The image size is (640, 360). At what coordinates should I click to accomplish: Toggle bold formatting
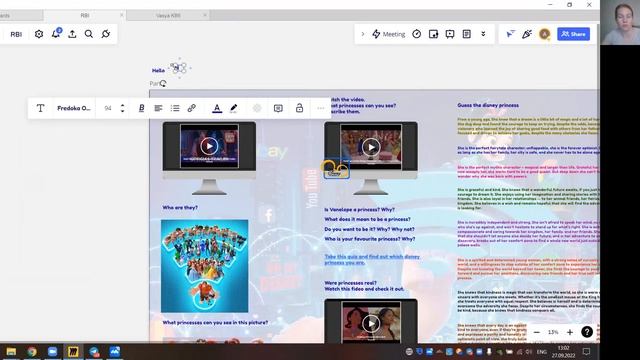pos(141,108)
